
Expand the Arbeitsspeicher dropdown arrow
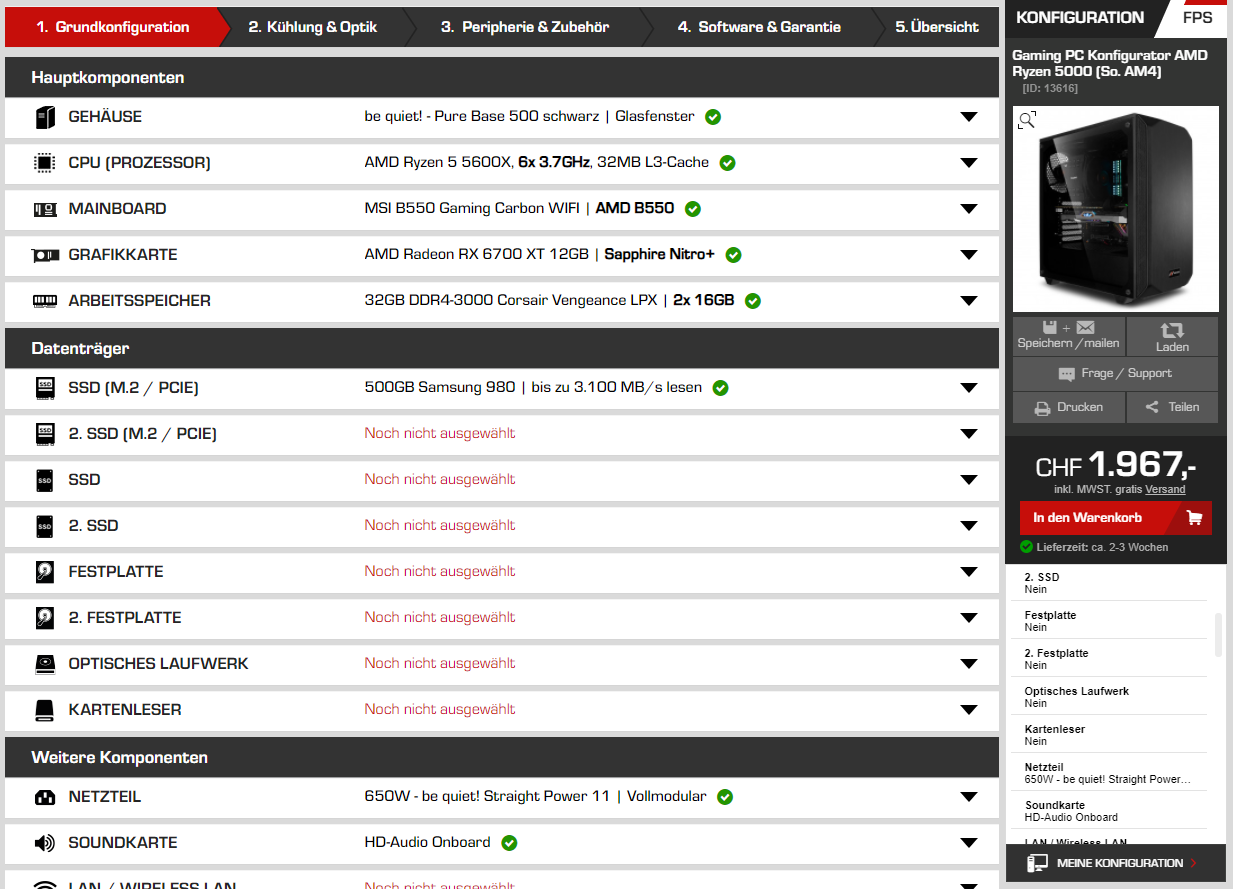point(968,301)
